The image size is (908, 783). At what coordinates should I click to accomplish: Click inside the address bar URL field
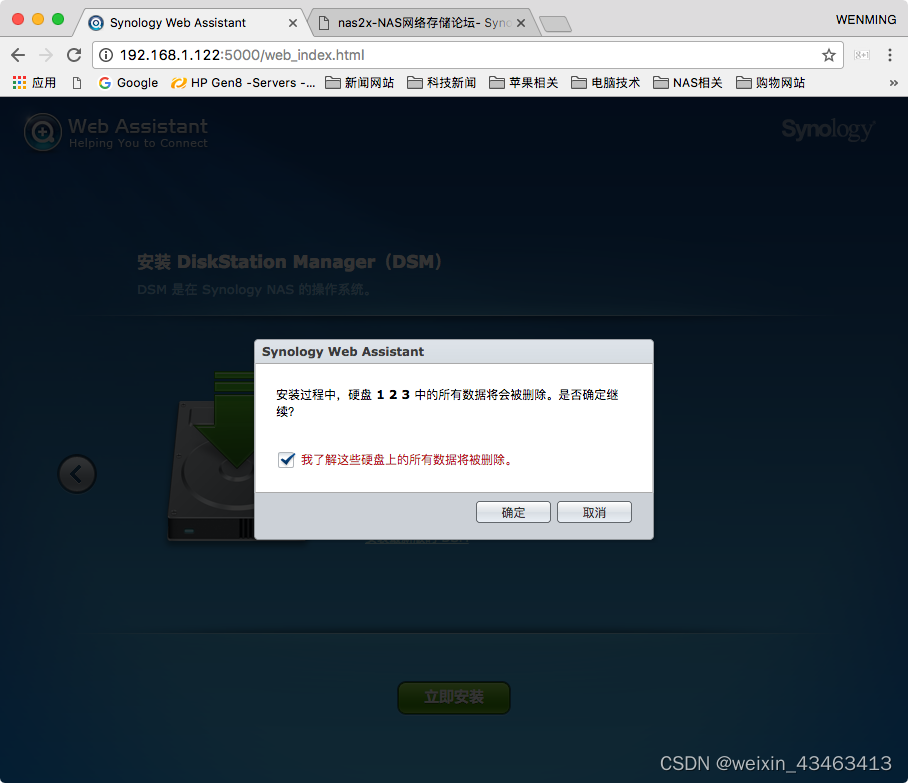click(400, 56)
